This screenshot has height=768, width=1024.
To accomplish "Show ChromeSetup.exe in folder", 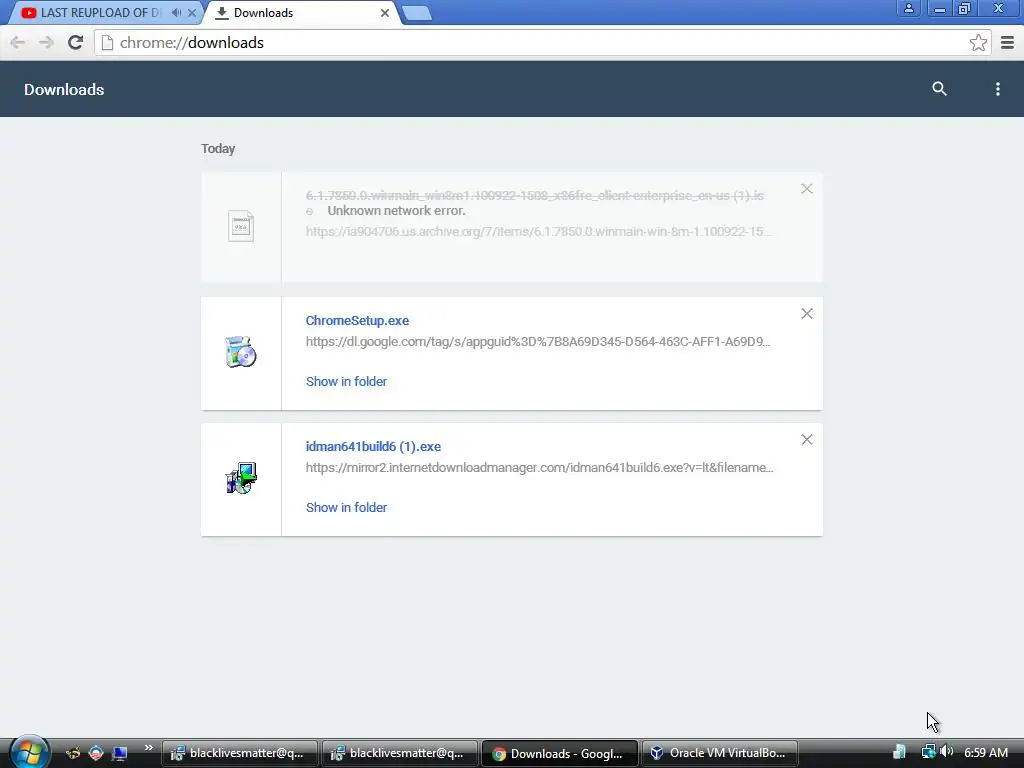I will (346, 381).
